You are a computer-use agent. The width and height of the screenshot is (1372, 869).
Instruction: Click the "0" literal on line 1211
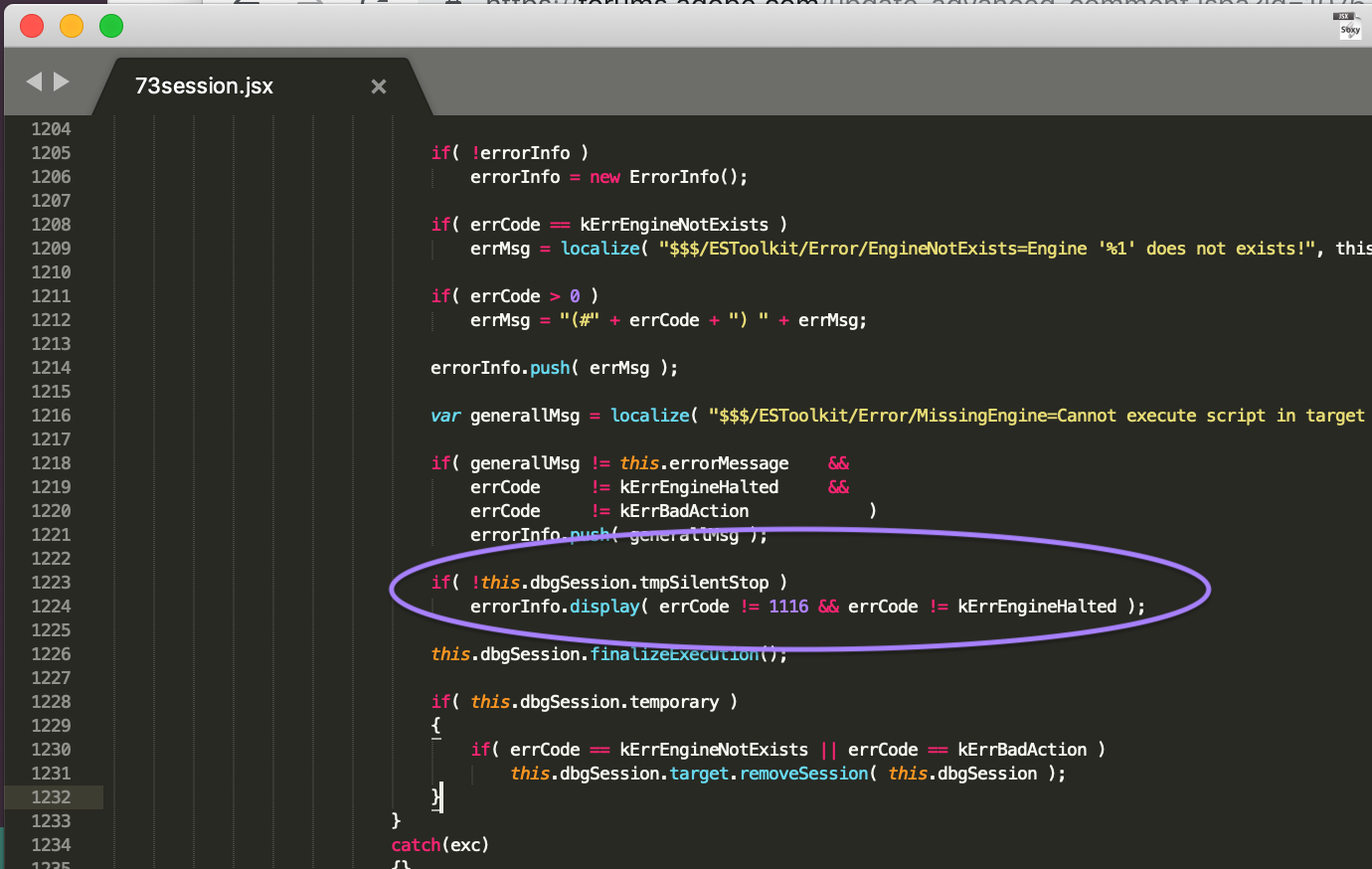tap(575, 296)
